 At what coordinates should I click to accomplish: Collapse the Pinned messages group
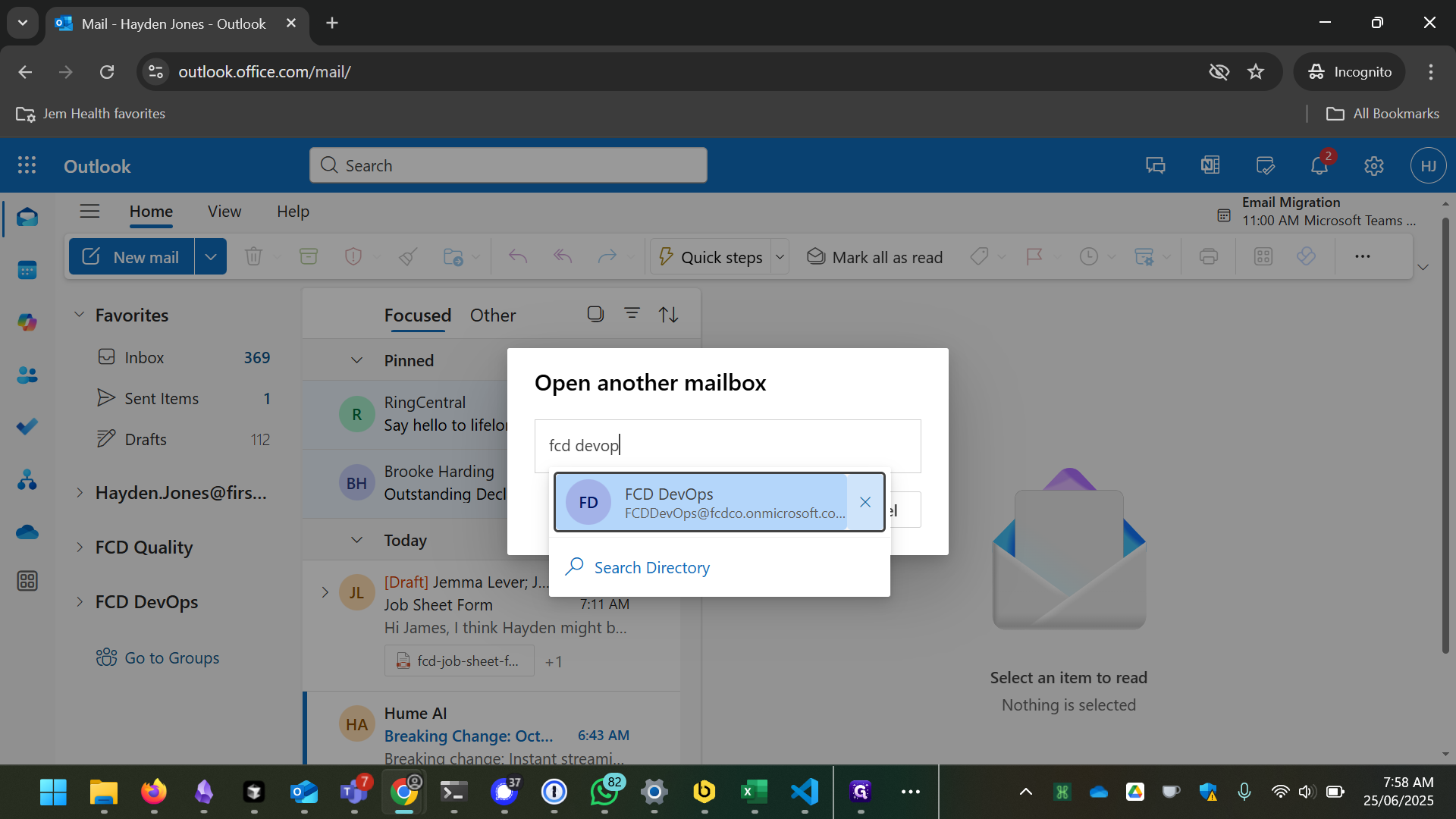tap(356, 360)
